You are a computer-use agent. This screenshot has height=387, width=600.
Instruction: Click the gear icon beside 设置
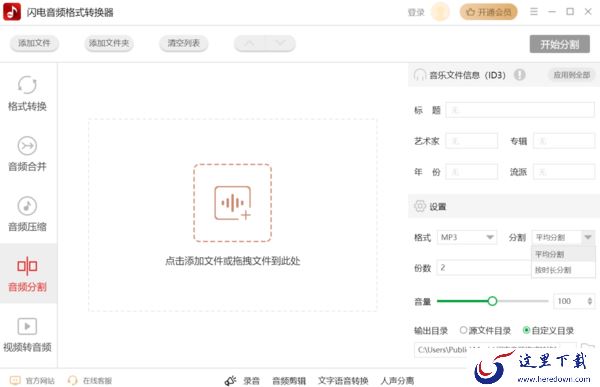(x=420, y=206)
